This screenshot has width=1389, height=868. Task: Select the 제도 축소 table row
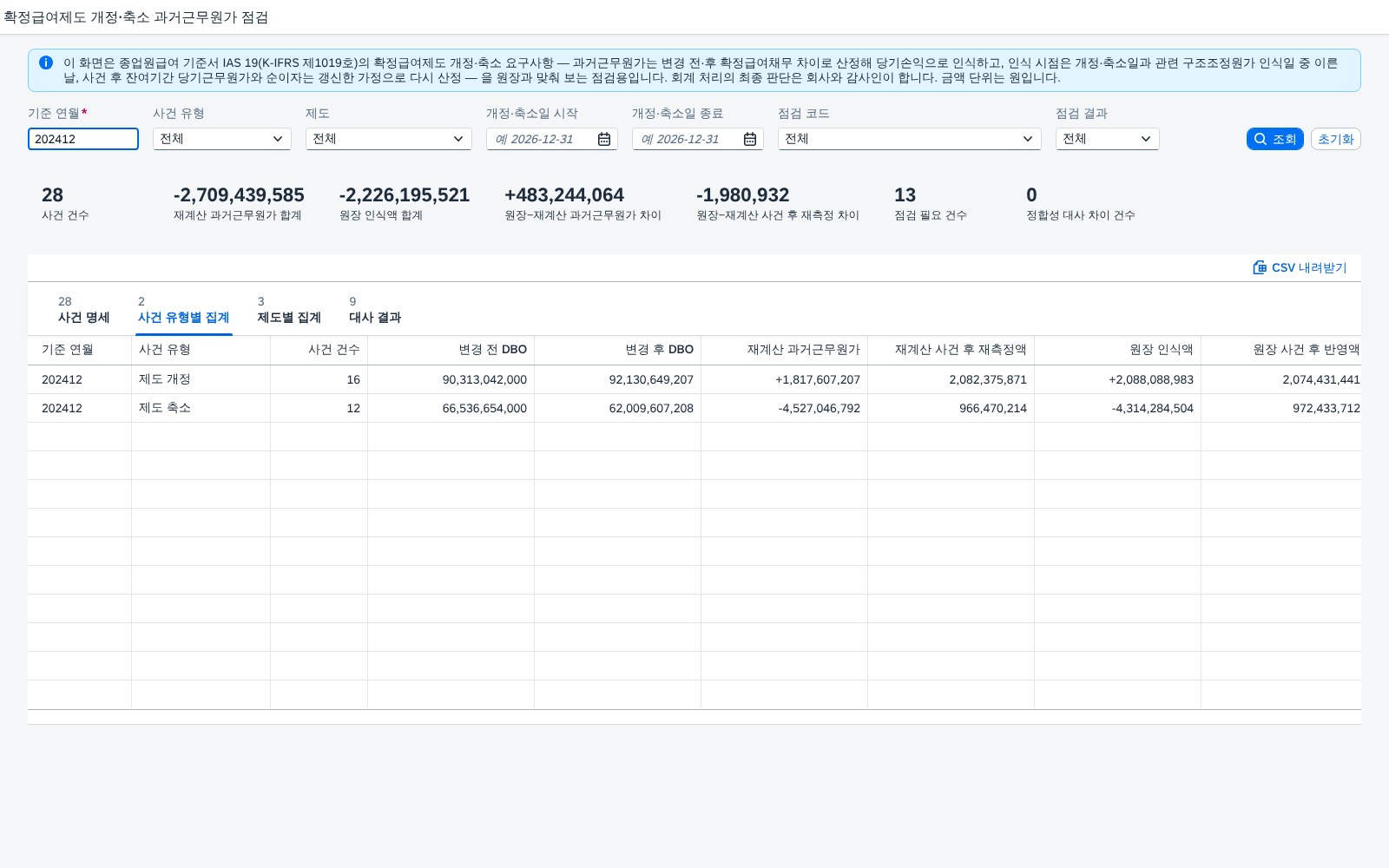(694, 408)
